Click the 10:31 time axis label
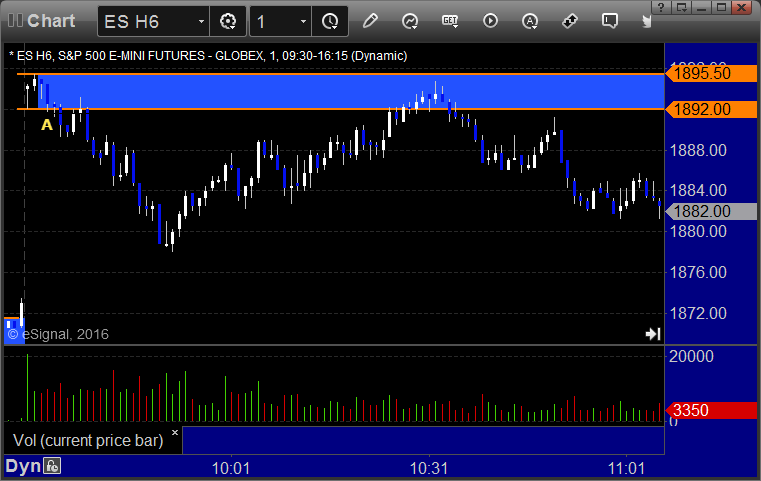 click(x=429, y=468)
